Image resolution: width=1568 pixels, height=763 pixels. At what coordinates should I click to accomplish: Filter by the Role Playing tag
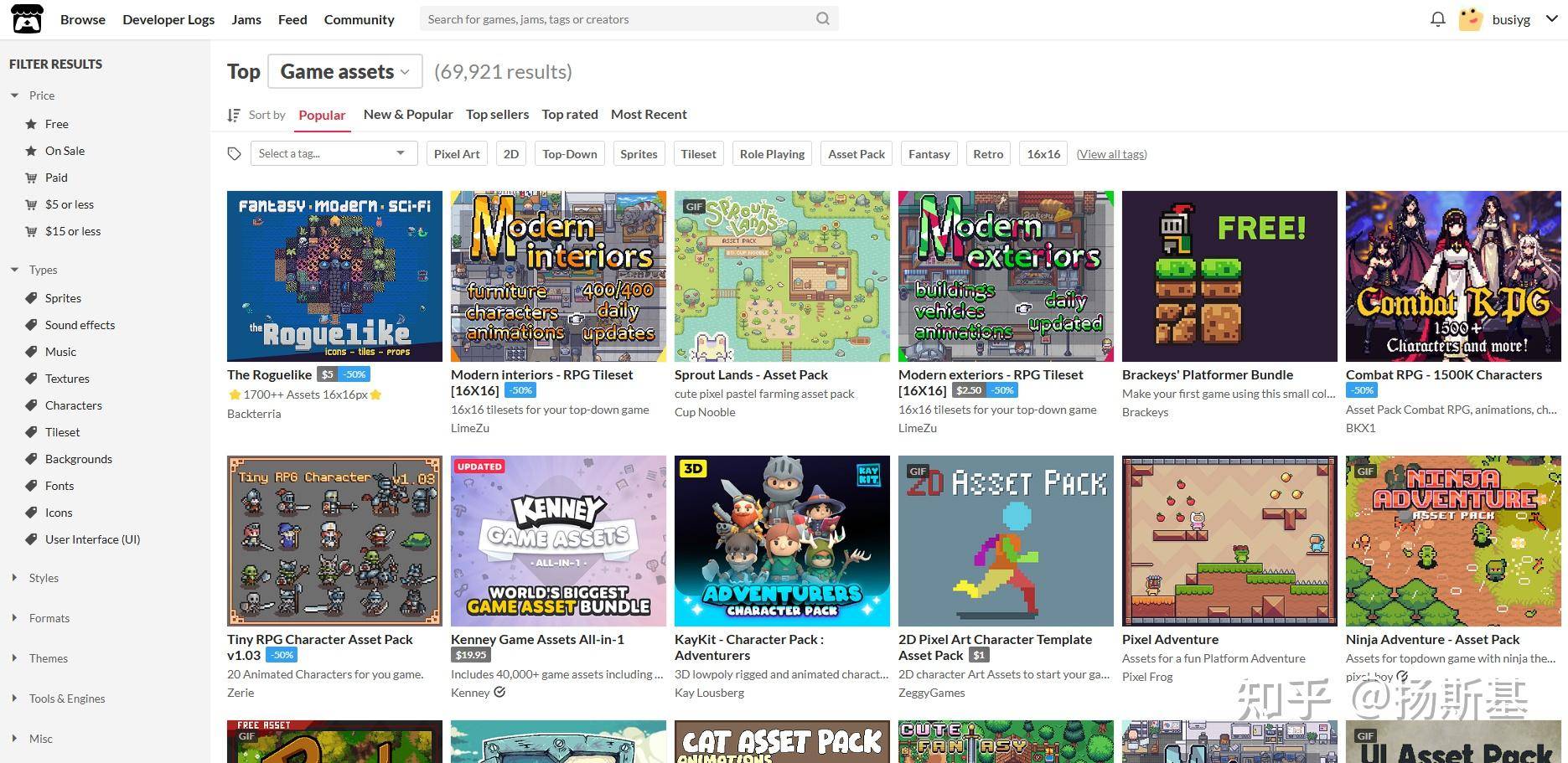click(772, 153)
